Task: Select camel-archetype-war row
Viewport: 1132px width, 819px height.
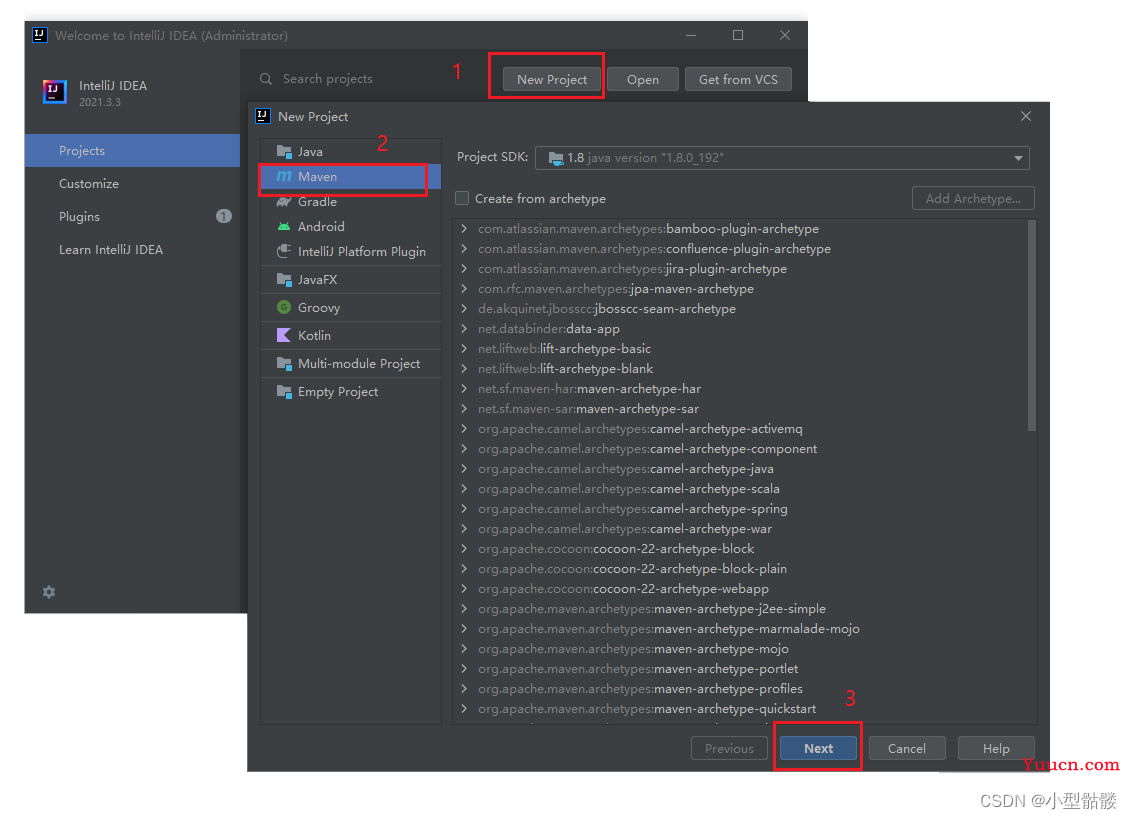Action: tap(740, 529)
